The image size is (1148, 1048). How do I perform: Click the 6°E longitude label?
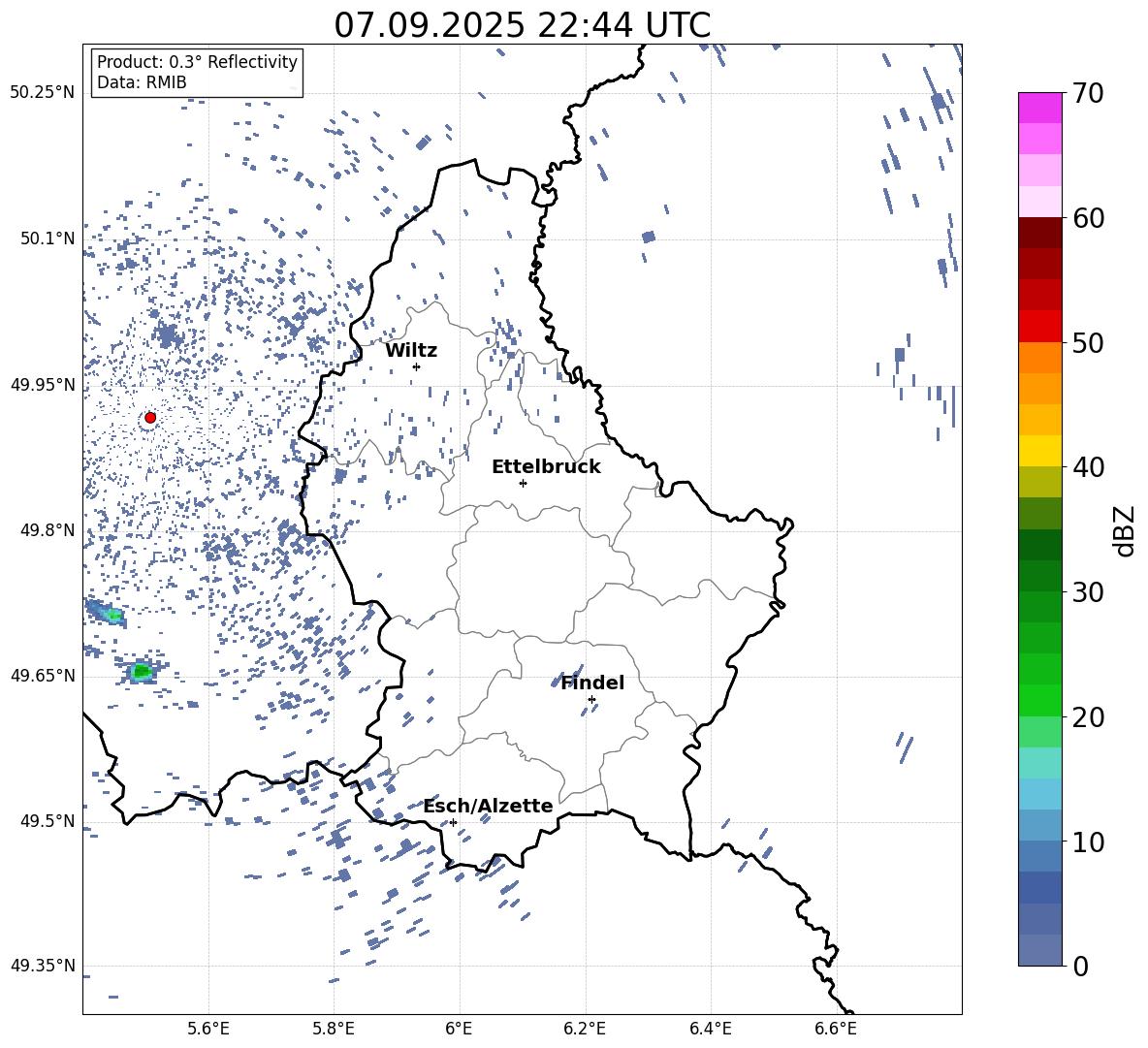pos(459,1030)
